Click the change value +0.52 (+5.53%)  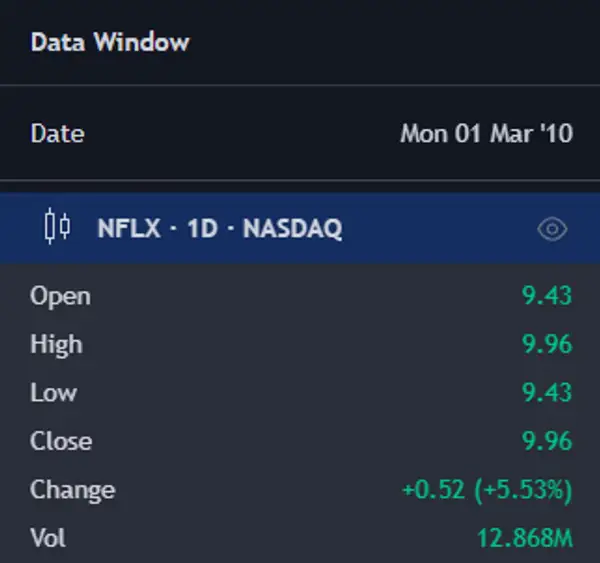click(487, 490)
